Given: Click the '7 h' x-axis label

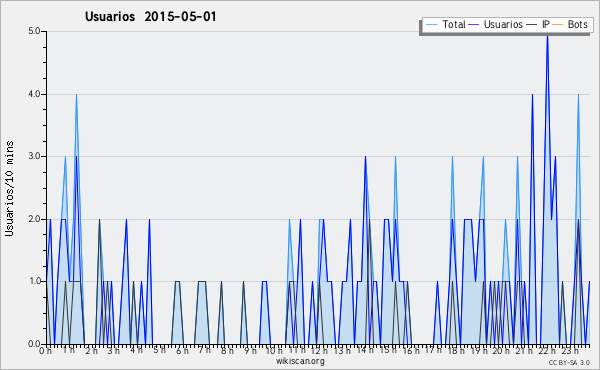Looking at the screenshot, I should coord(204,350).
